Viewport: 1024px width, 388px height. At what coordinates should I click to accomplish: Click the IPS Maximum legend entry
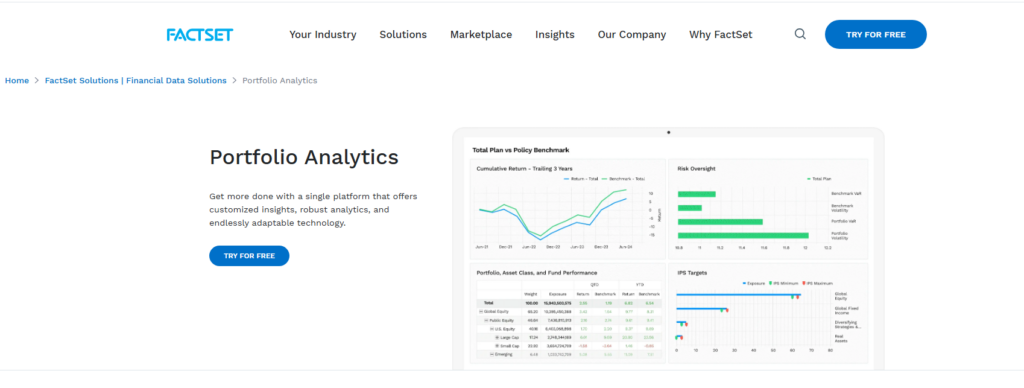coord(818,283)
